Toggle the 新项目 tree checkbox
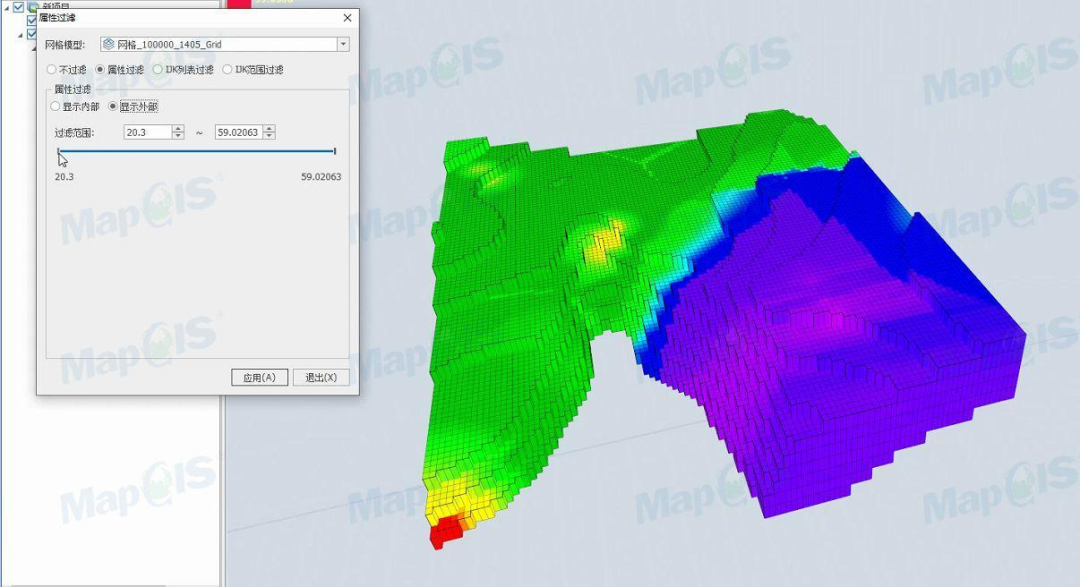Viewport: 1080px width, 587px height. [x=19, y=7]
